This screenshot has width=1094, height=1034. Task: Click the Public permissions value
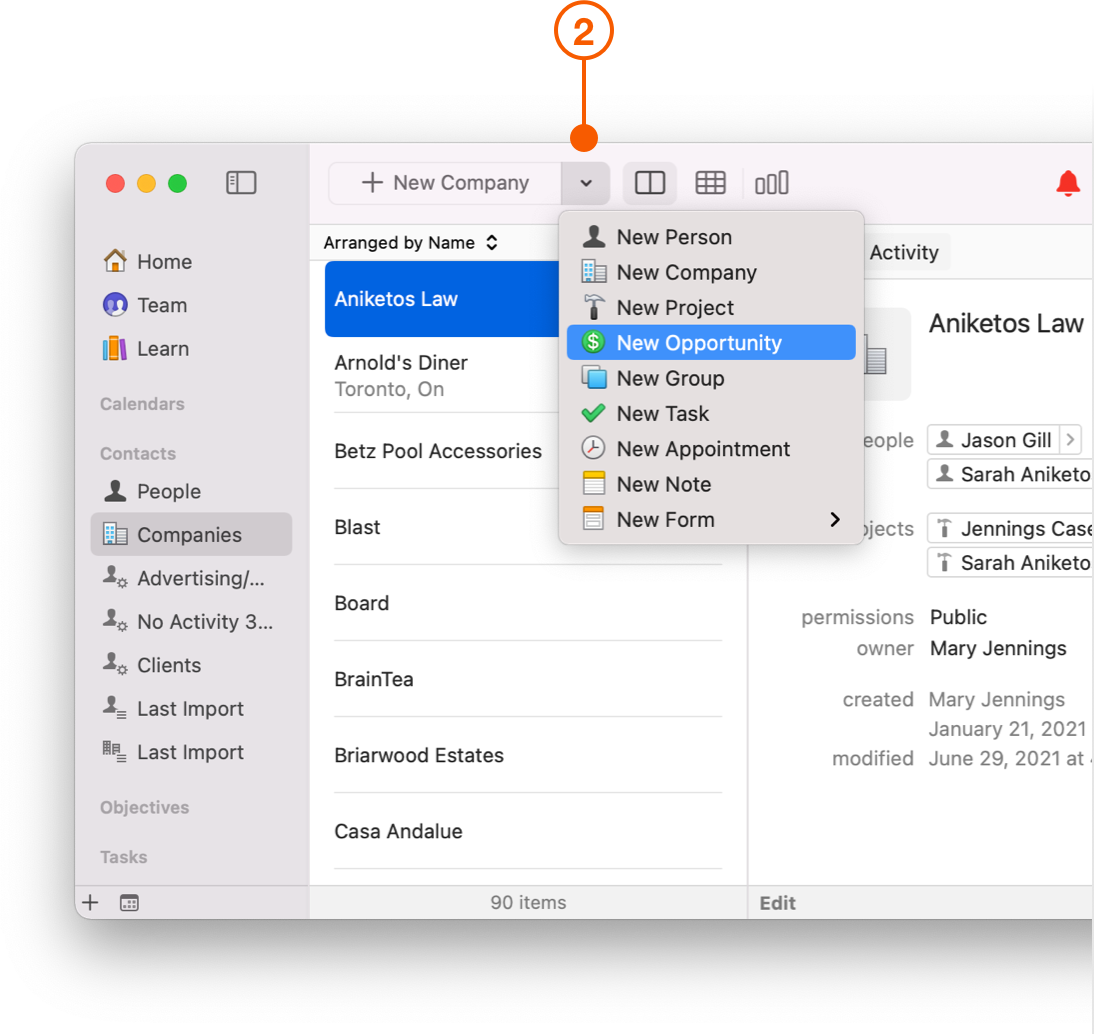point(958,617)
